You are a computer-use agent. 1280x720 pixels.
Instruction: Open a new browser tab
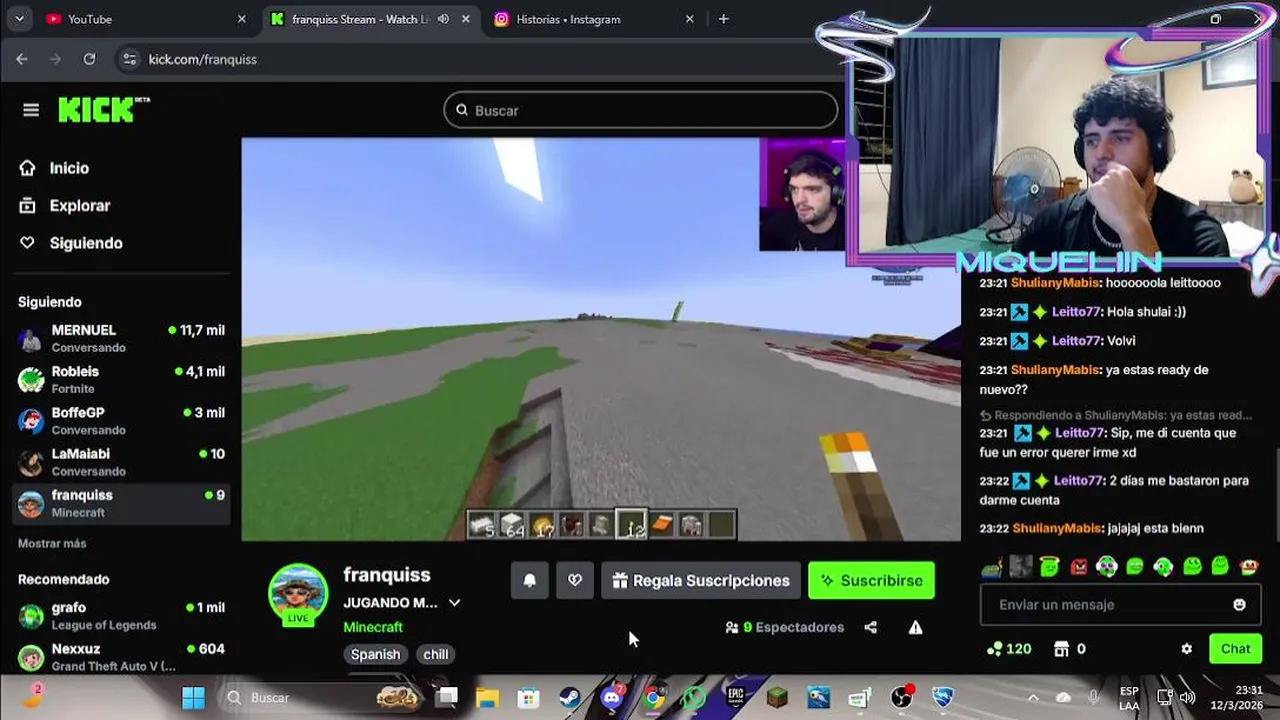(723, 19)
